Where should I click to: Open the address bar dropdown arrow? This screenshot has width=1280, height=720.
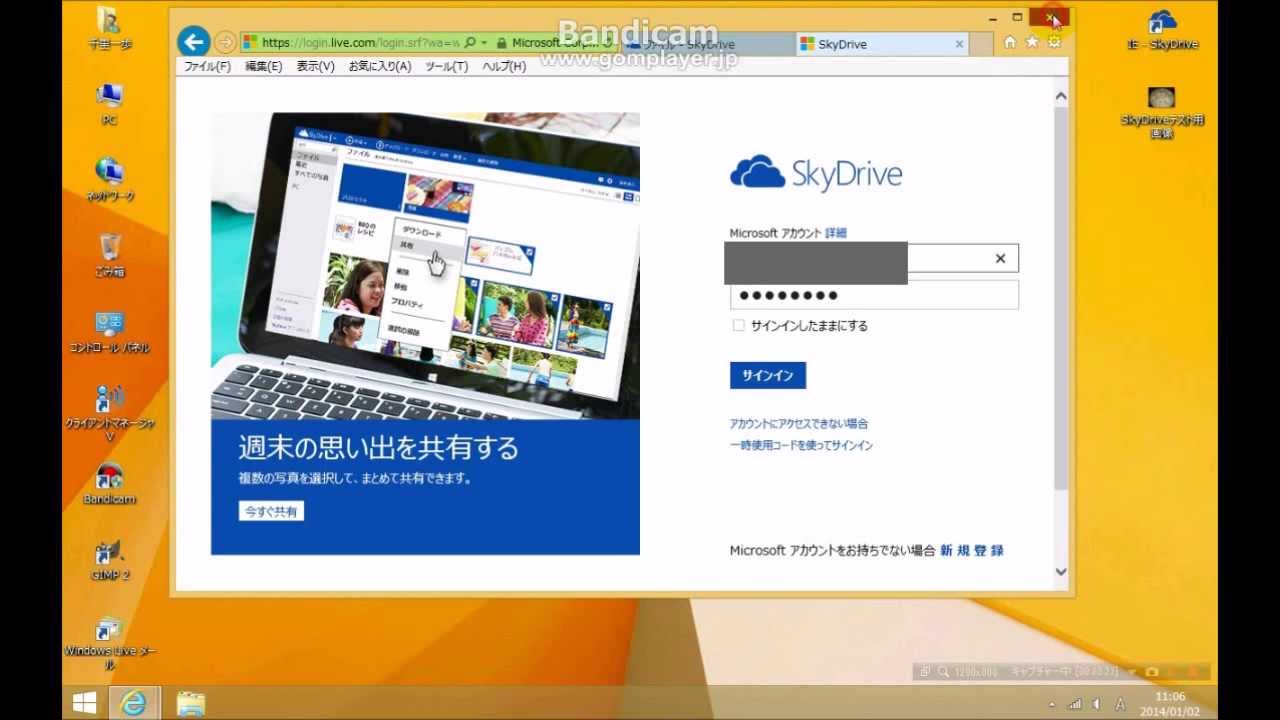(x=484, y=43)
